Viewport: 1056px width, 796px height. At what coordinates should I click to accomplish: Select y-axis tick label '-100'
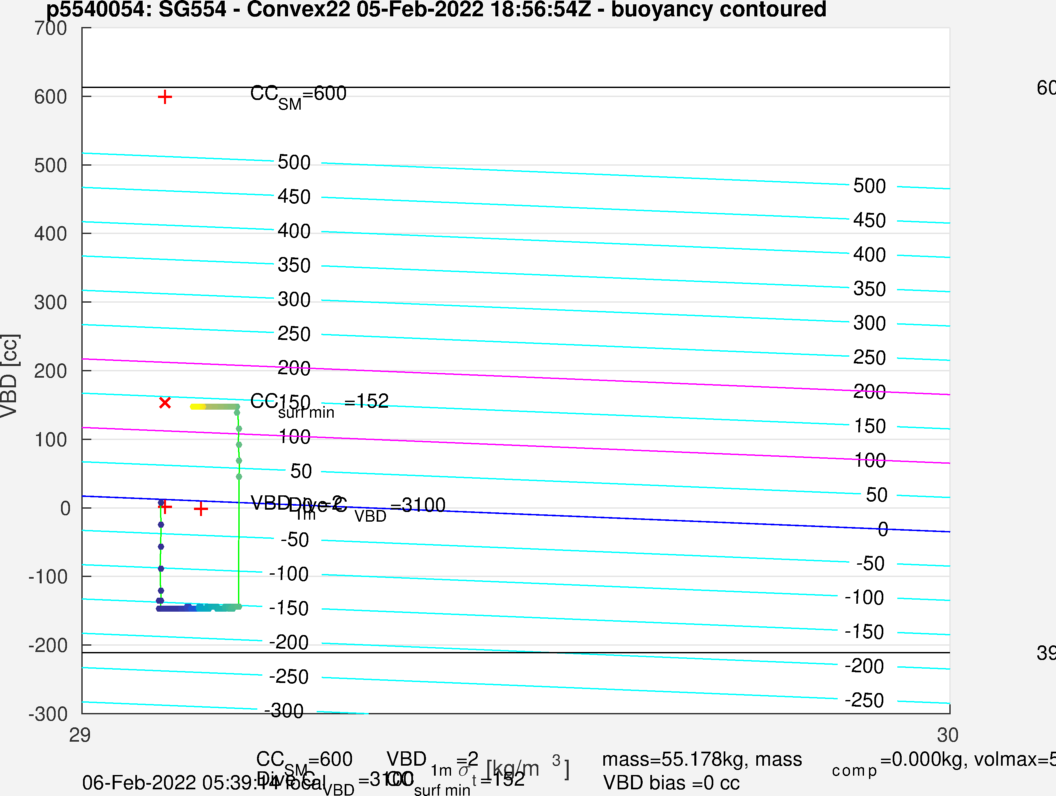48,577
